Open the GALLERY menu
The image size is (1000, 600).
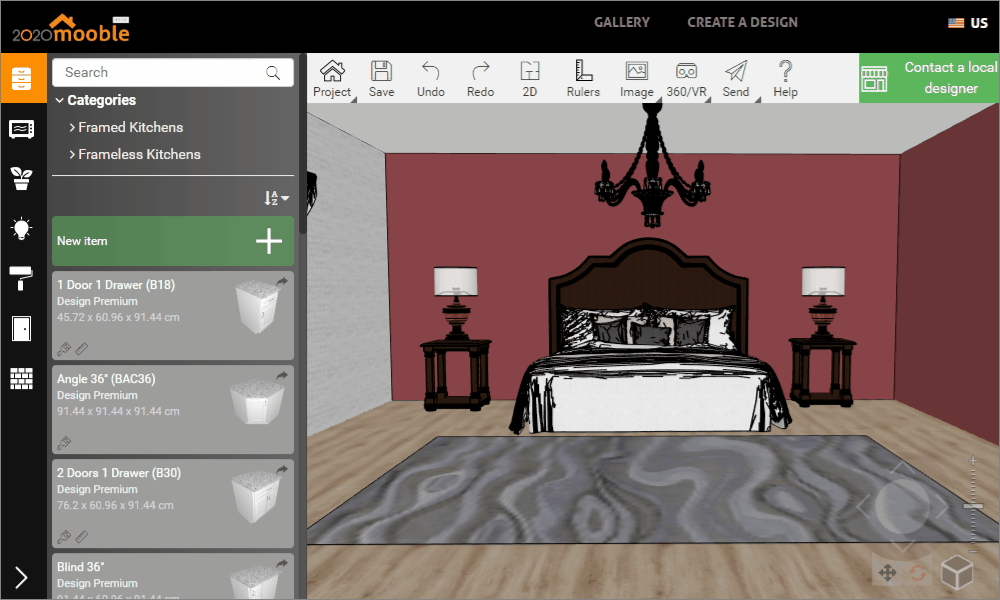click(x=622, y=22)
